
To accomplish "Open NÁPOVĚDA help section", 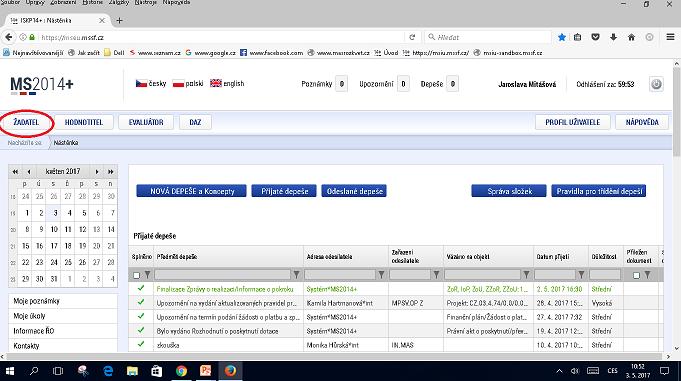I will point(642,122).
